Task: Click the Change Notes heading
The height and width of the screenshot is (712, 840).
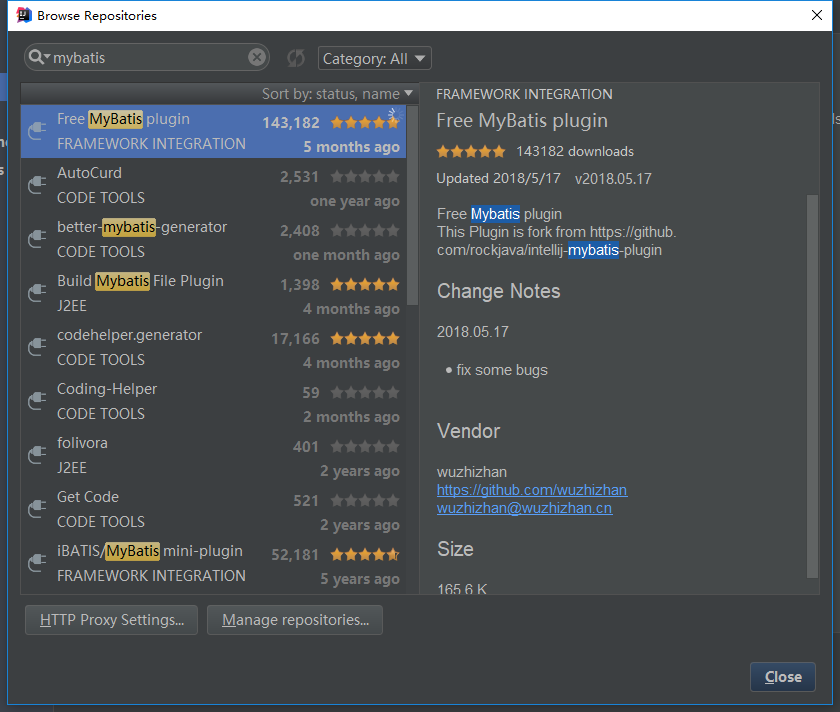Action: tap(499, 291)
